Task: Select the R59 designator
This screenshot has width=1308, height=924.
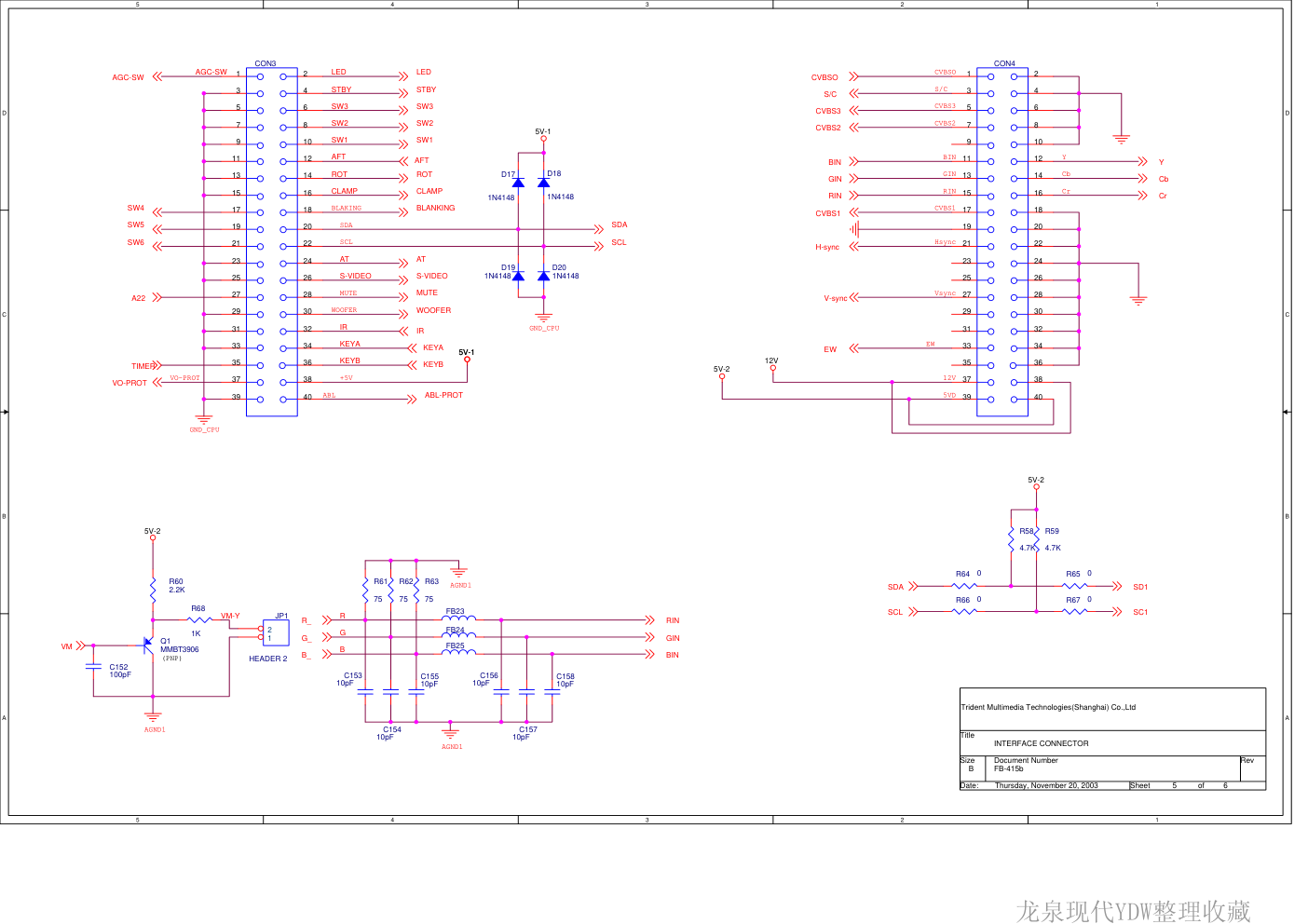Action: coord(1052,531)
